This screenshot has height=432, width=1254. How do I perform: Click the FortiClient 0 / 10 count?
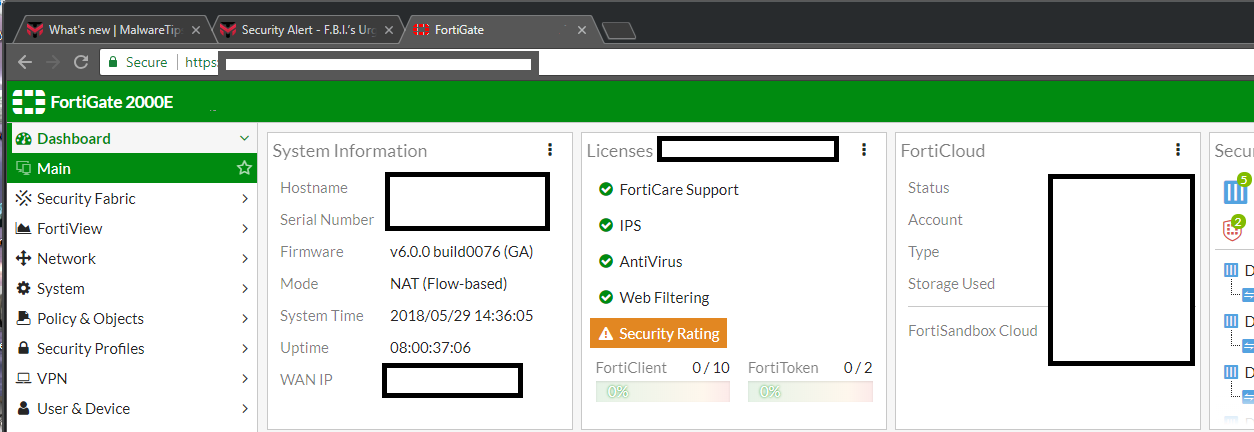[x=711, y=368]
